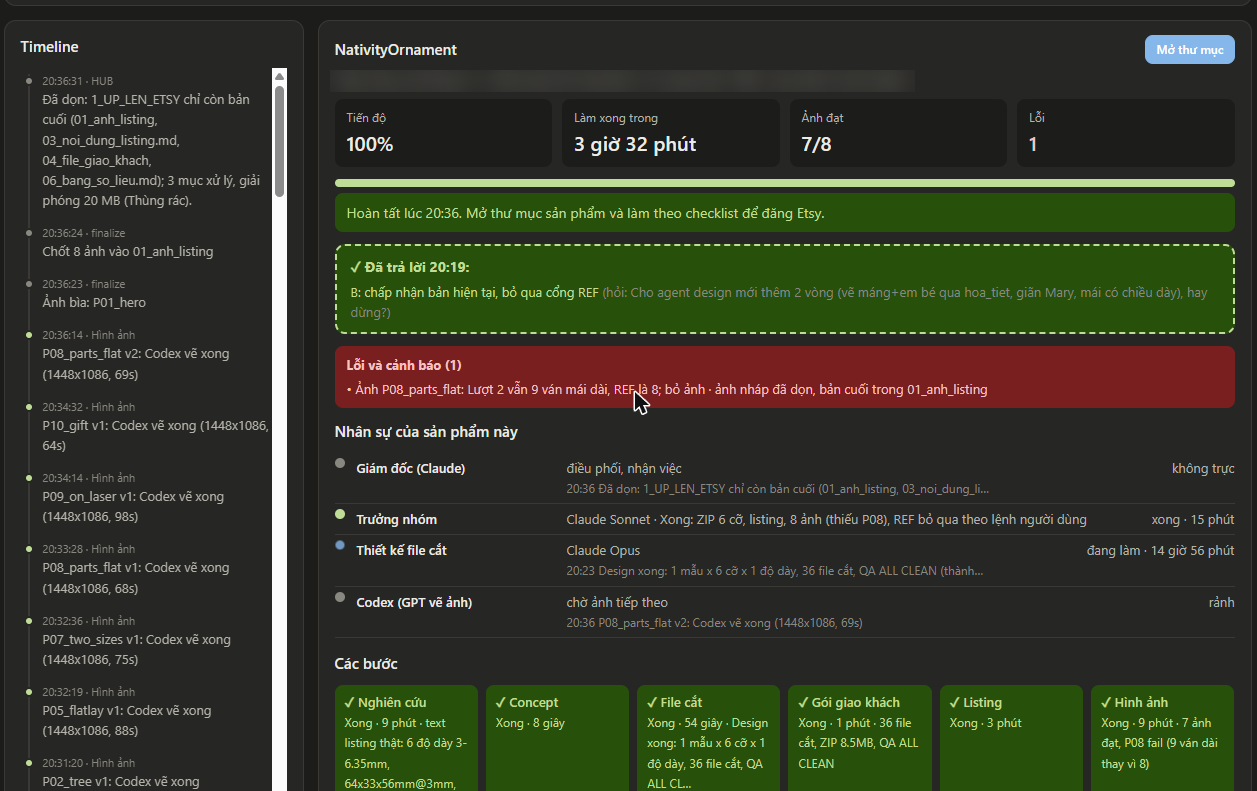Select the Trưởng nhóm staff row

coord(785,519)
